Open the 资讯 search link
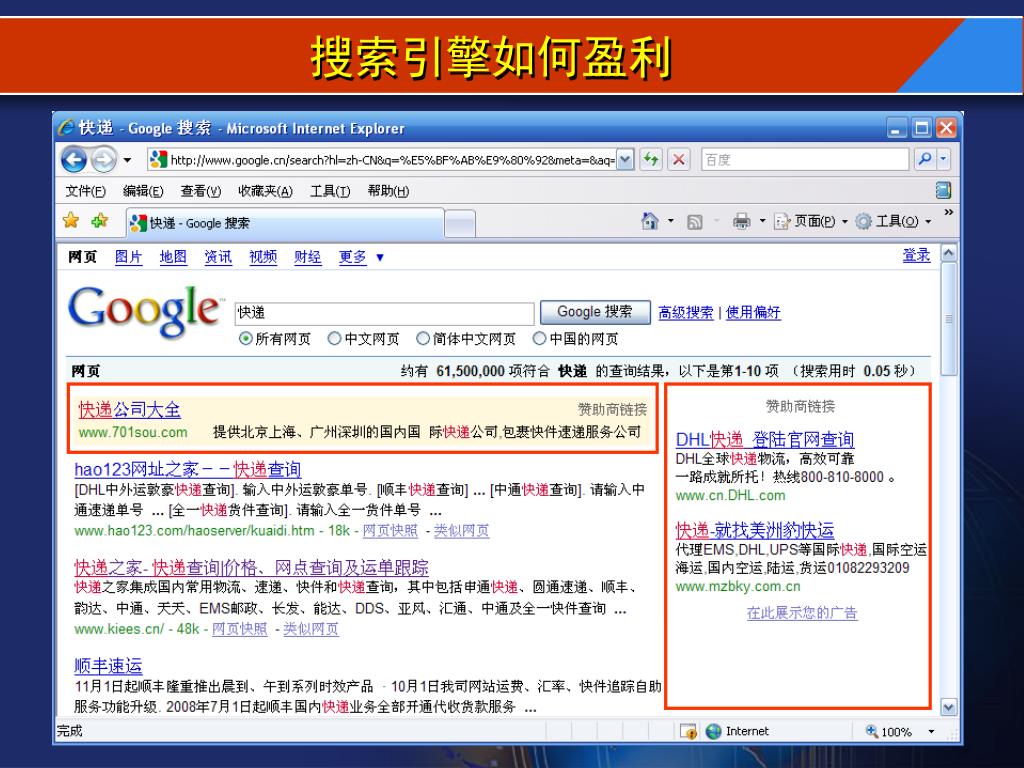Viewport: 1024px width, 768px height. point(218,257)
